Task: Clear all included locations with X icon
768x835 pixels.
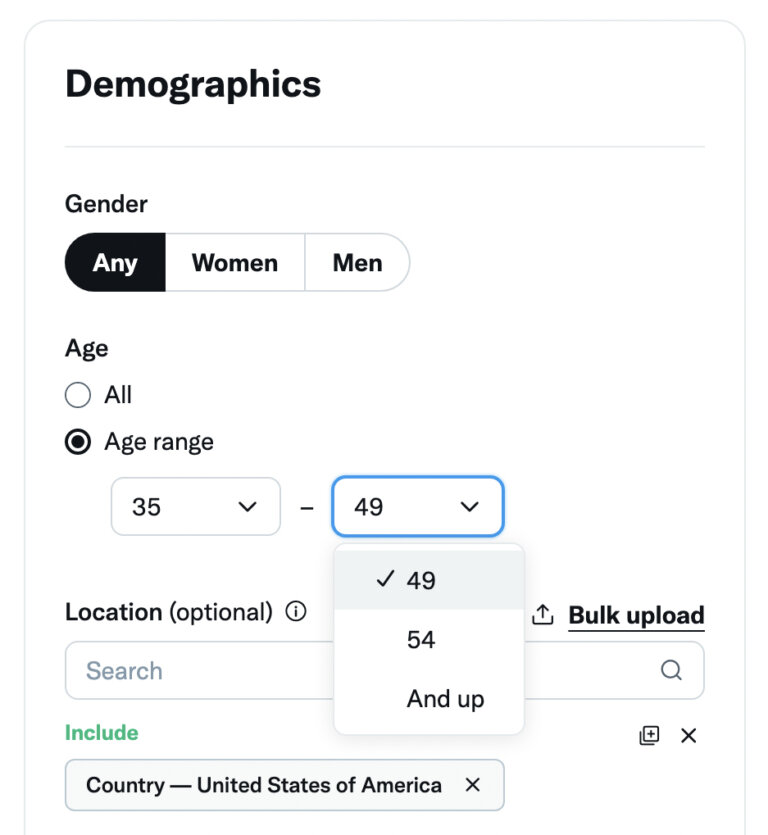Action: click(x=689, y=736)
